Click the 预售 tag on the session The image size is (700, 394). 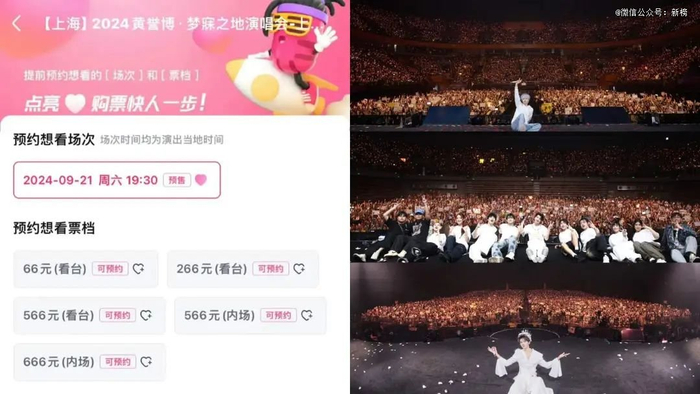(177, 180)
